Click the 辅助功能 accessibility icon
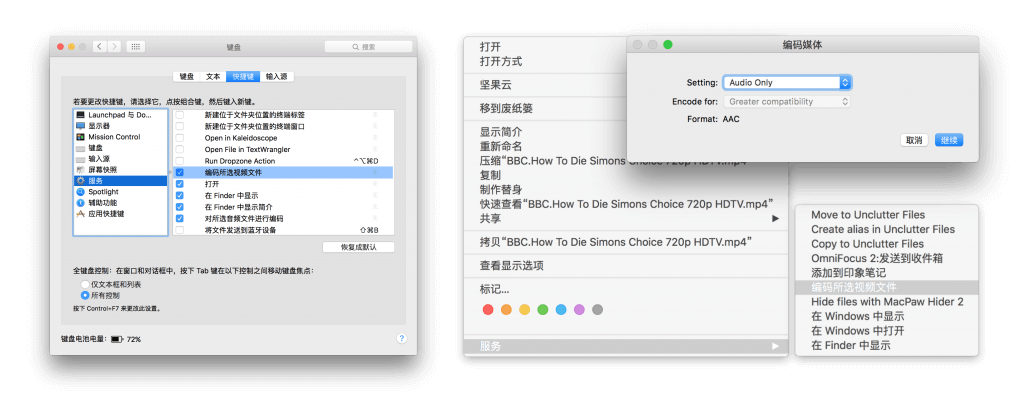The height and width of the screenshot is (399, 1024). tap(80, 203)
